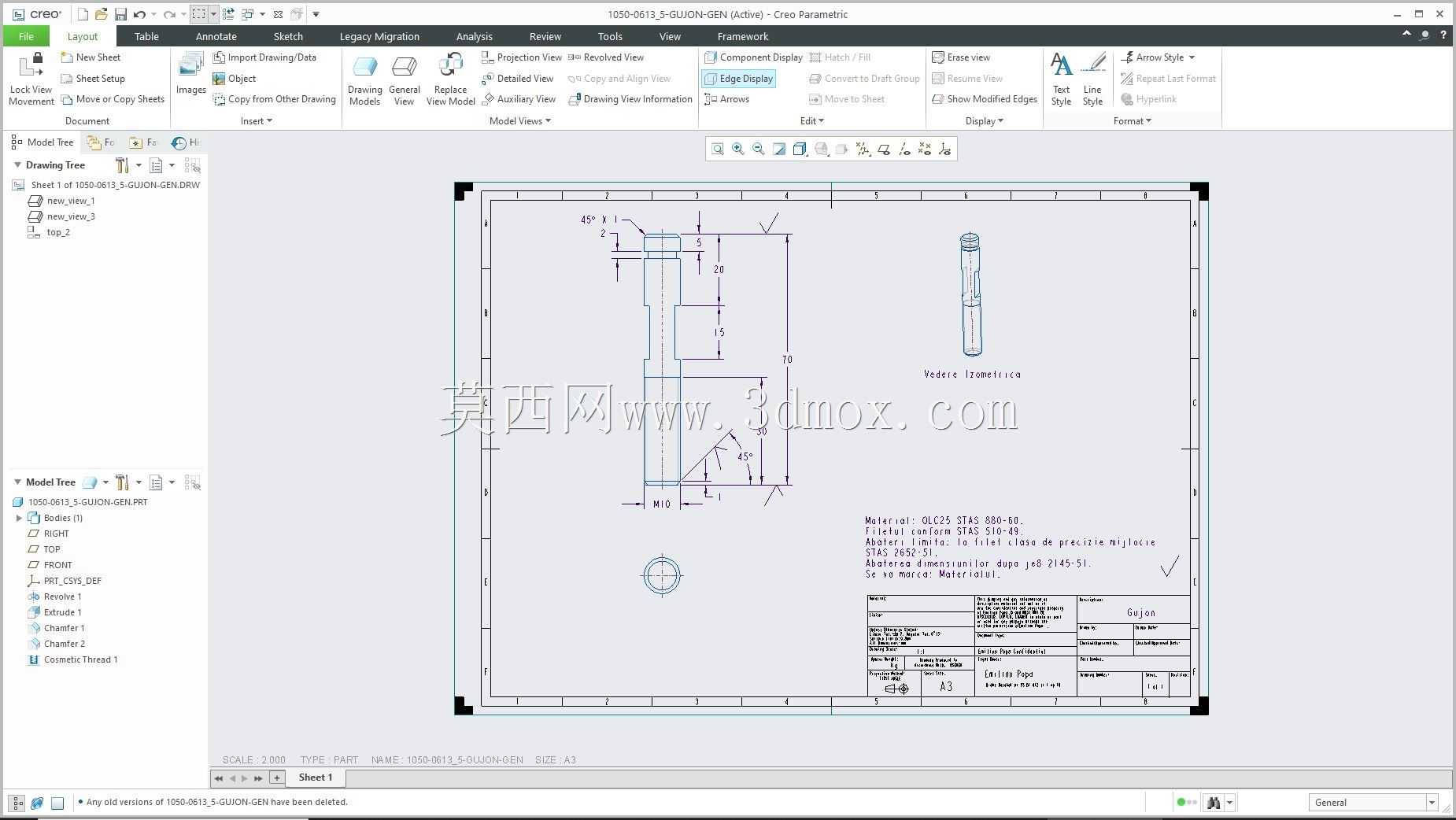Open the Review ribbon tab

545,36
